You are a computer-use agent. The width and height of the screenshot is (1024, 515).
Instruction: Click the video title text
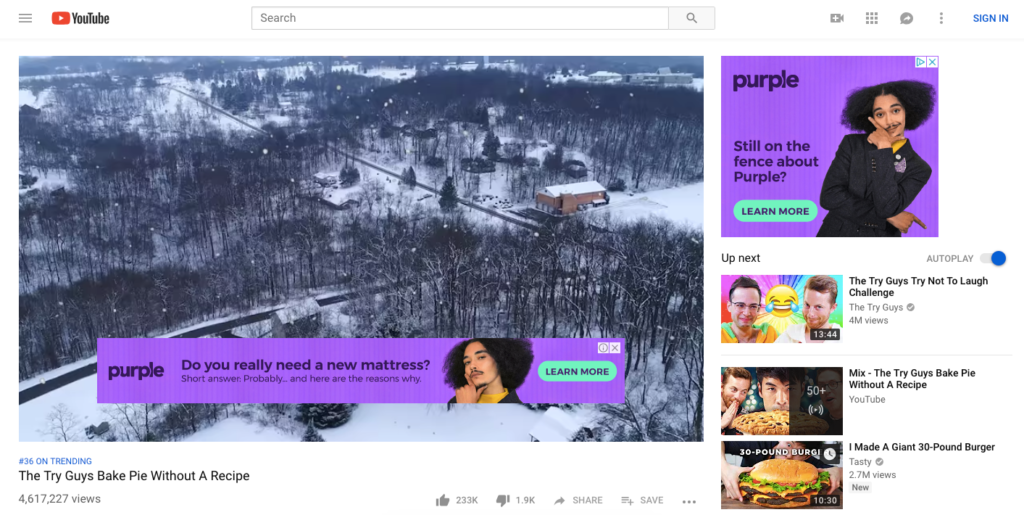click(x=134, y=476)
